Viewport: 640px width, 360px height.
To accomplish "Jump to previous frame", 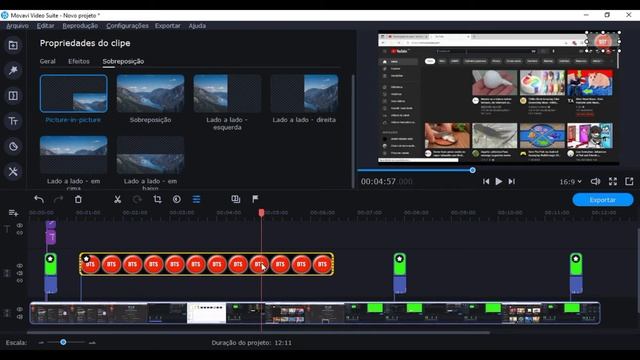I will [486, 181].
